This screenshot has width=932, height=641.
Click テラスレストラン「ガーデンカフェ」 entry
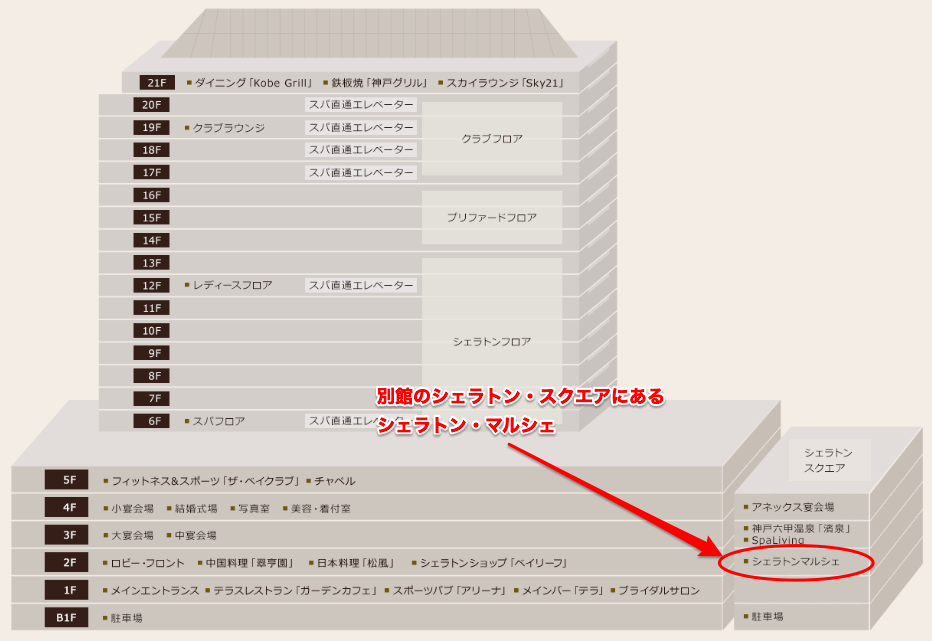(x=296, y=590)
